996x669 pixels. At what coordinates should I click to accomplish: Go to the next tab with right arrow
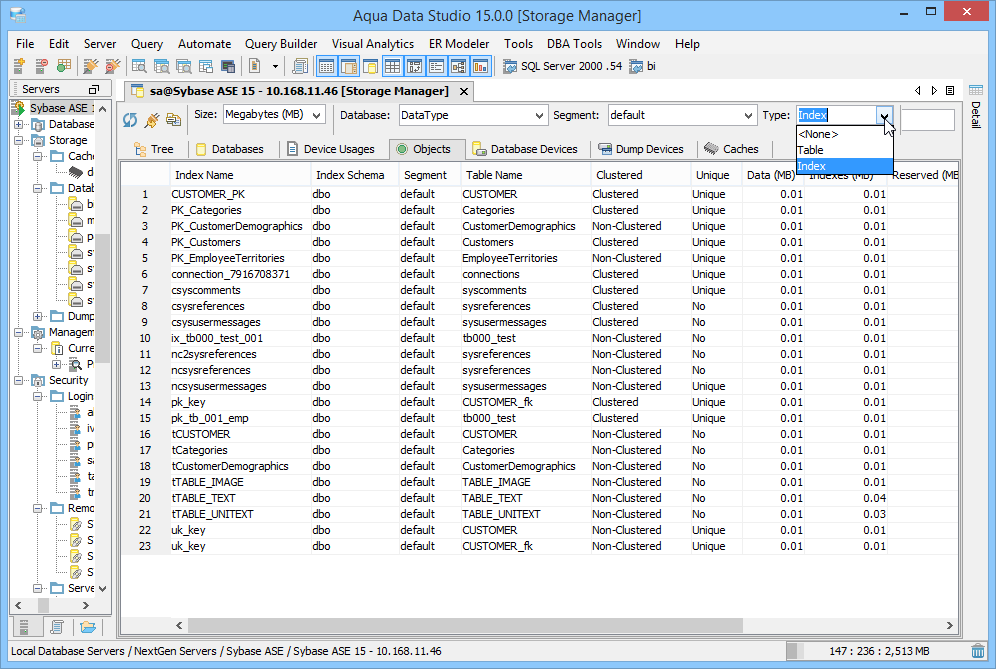point(934,91)
